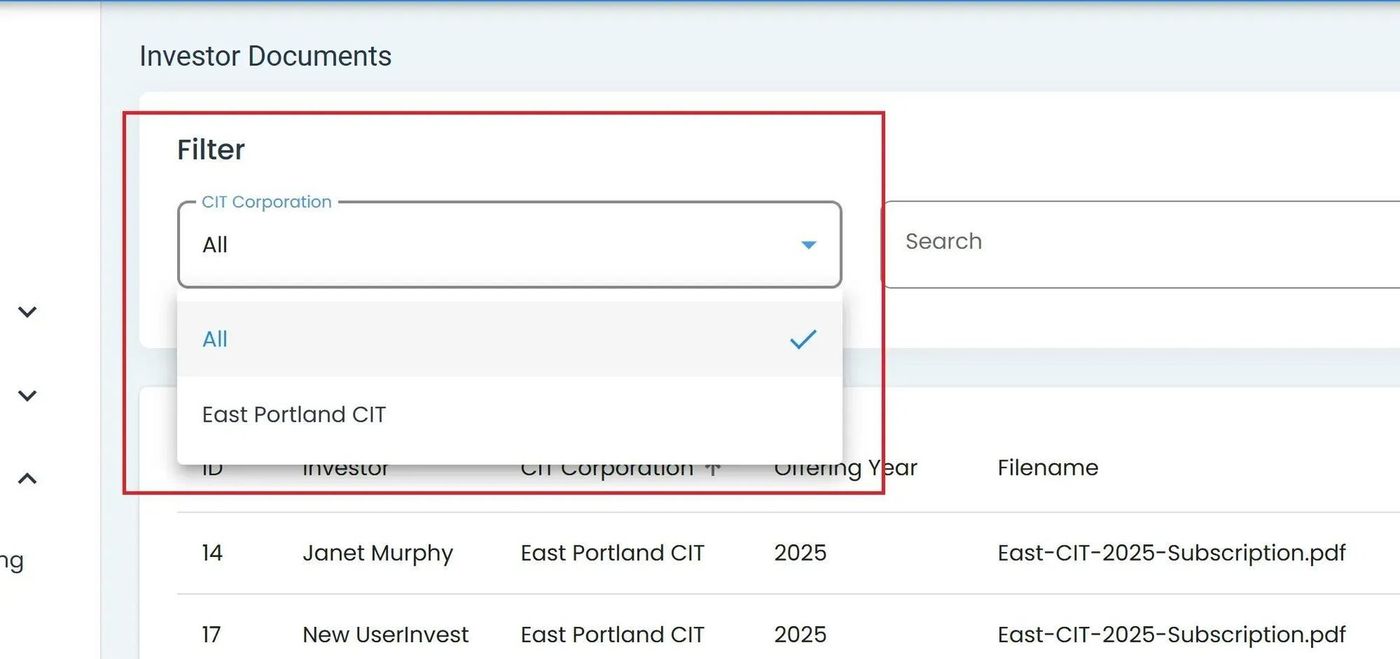The image size is (1400, 659).
Task: Click the dropdown arrow in CIT Corporation filter
Action: 808,244
